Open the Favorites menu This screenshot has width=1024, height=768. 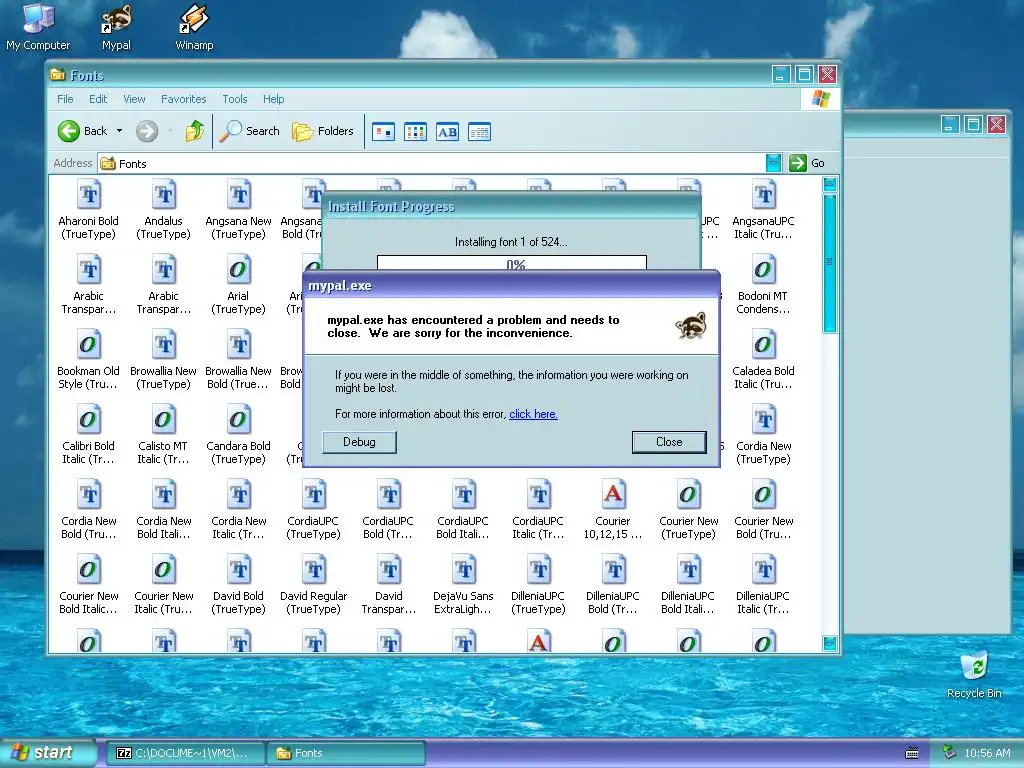click(184, 99)
